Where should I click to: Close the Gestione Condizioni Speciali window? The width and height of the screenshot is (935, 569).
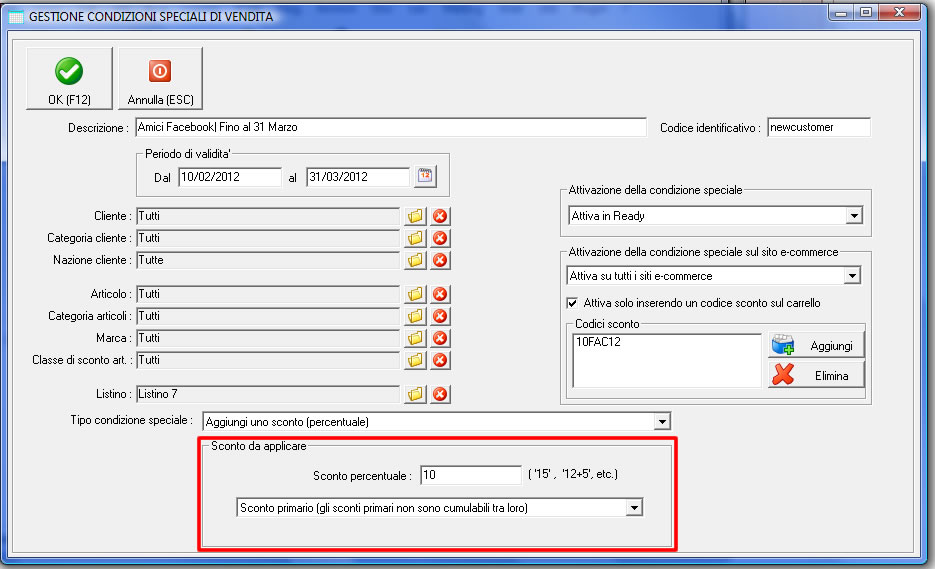(x=899, y=13)
